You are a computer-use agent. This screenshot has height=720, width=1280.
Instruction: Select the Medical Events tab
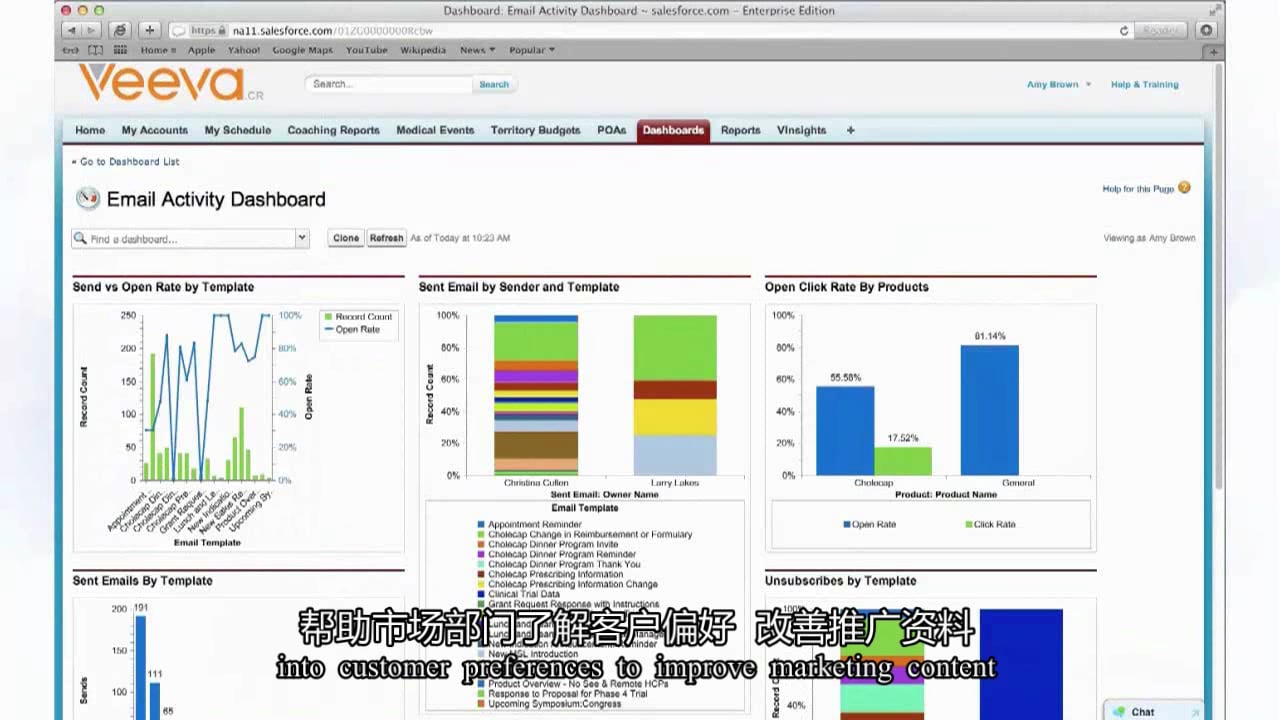point(435,130)
